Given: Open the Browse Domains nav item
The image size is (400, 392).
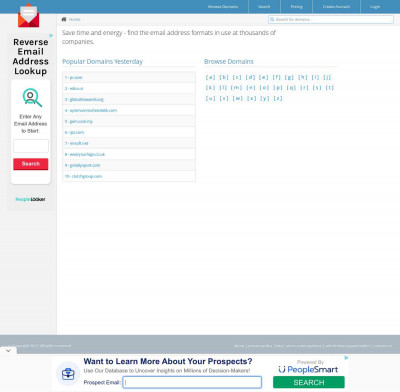Looking at the screenshot, I should (223, 7).
